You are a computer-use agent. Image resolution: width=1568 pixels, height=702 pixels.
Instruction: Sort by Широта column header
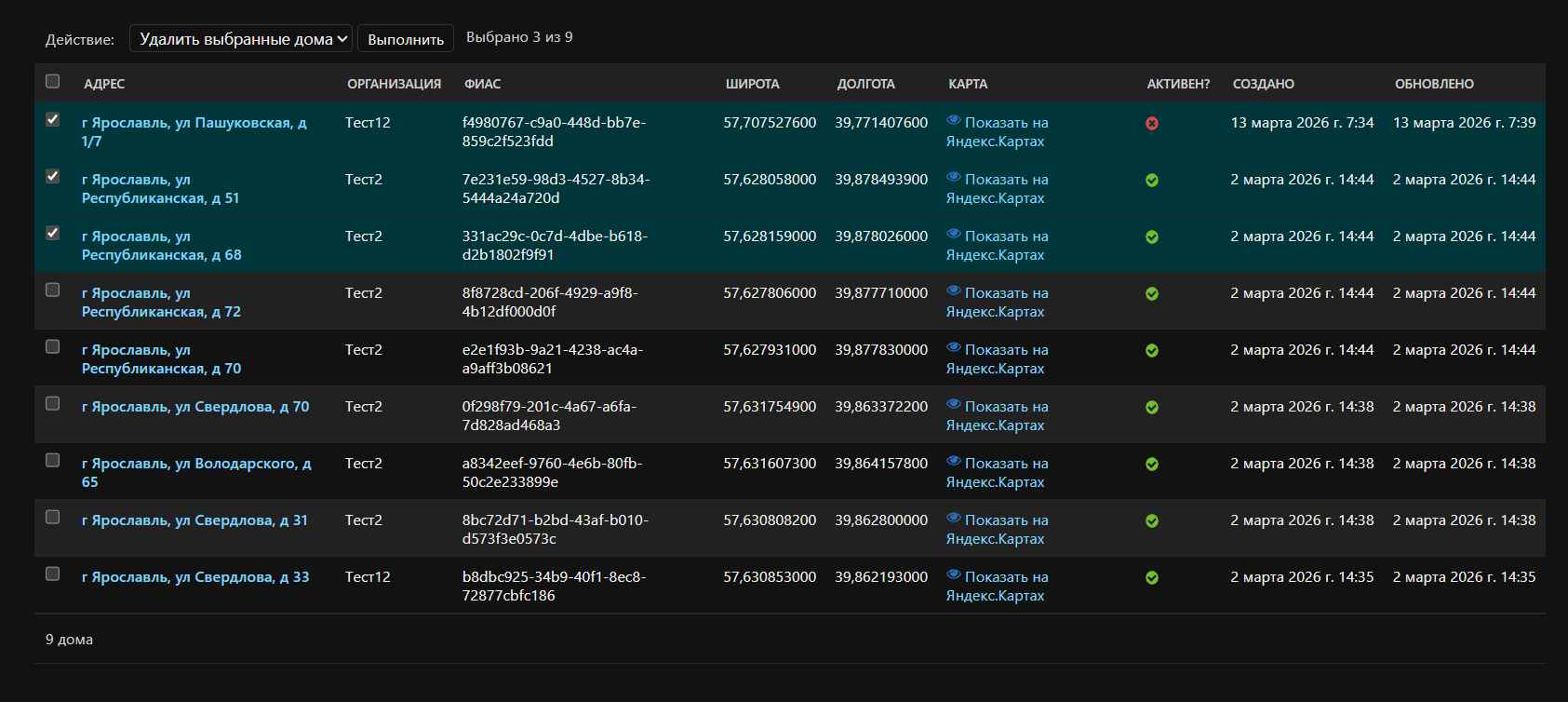[752, 84]
